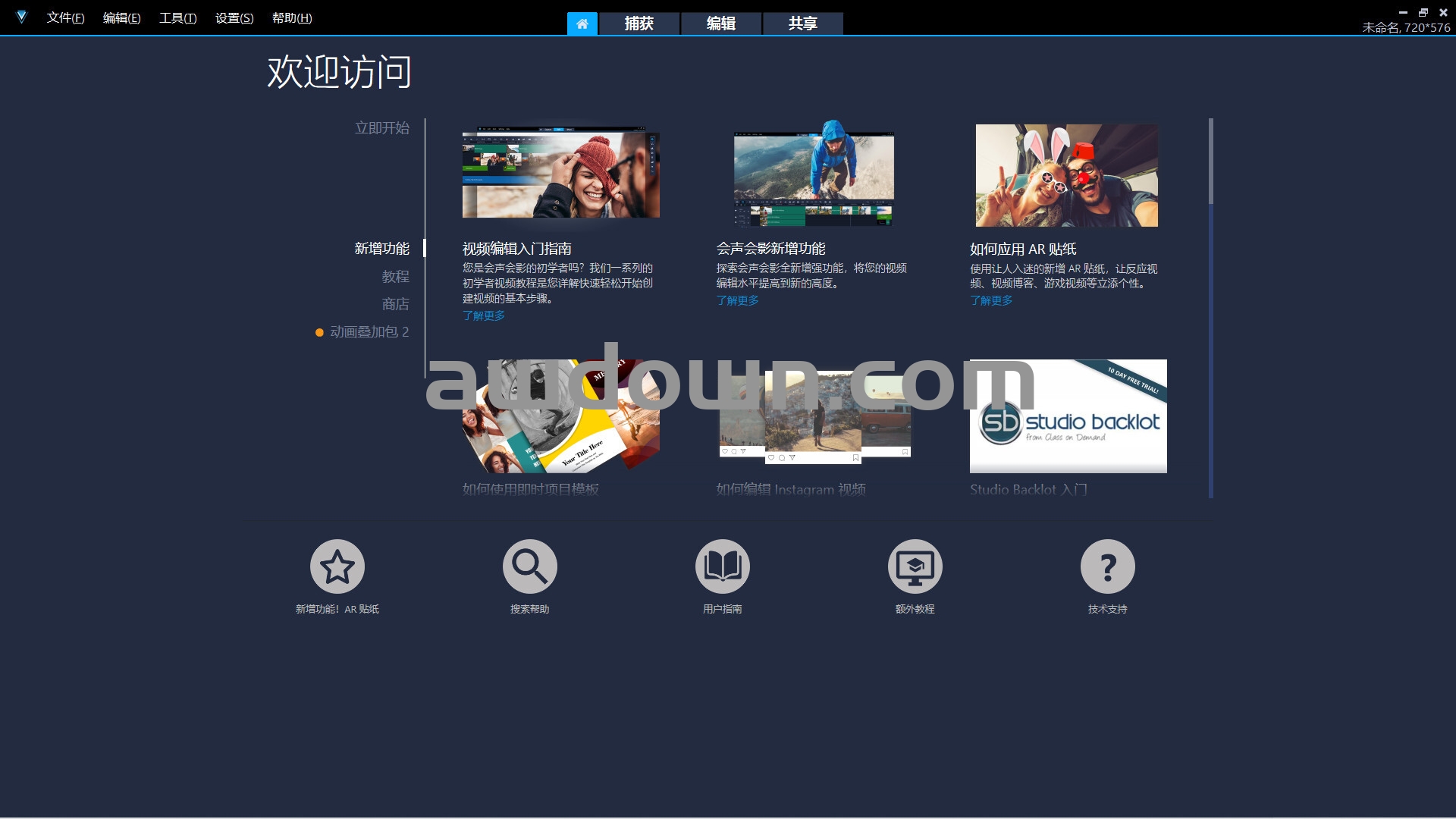Open the 帮助(H) menu
This screenshot has height=819, width=1456.
[291, 17]
